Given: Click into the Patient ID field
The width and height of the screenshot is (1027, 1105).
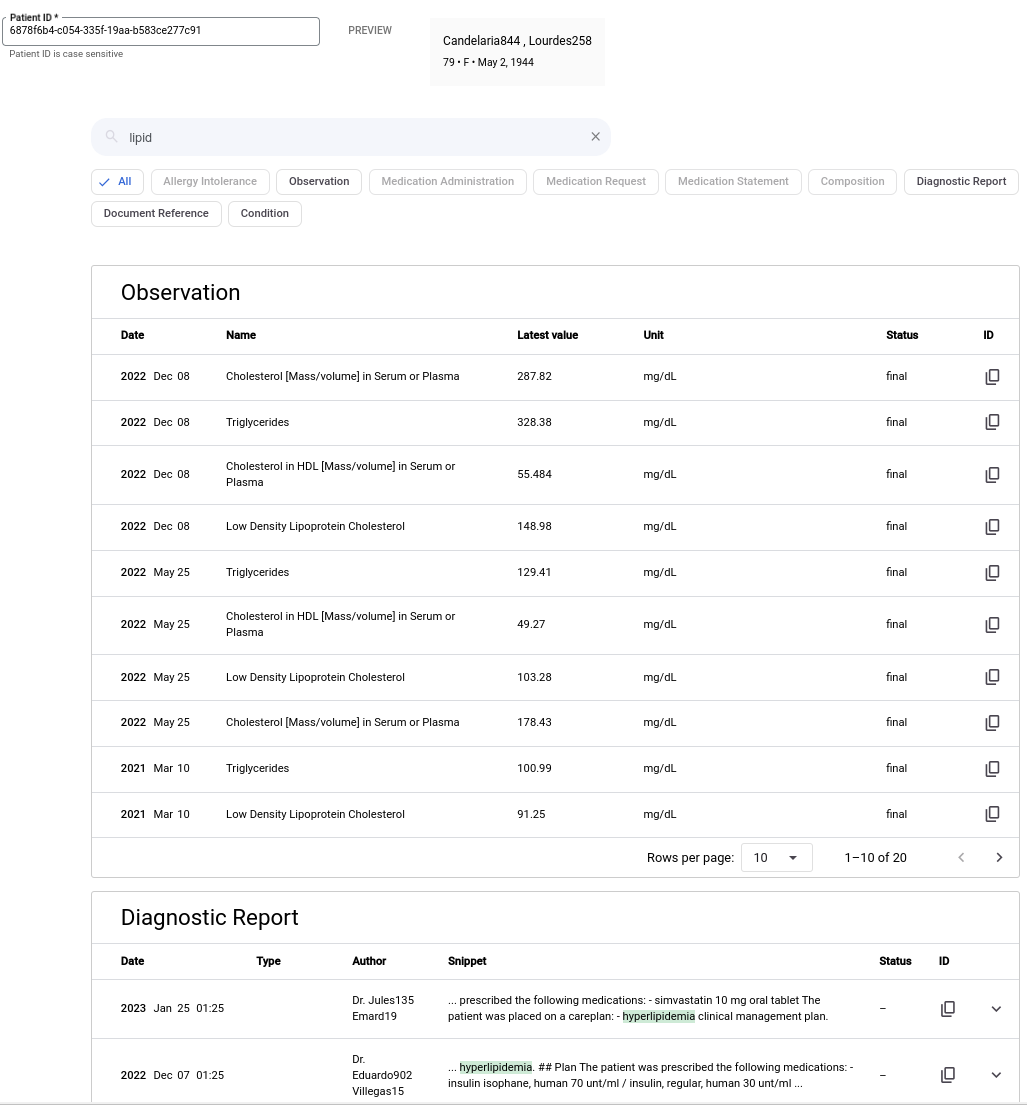Looking at the screenshot, I should pyautogui.click(x=160, y=31).
